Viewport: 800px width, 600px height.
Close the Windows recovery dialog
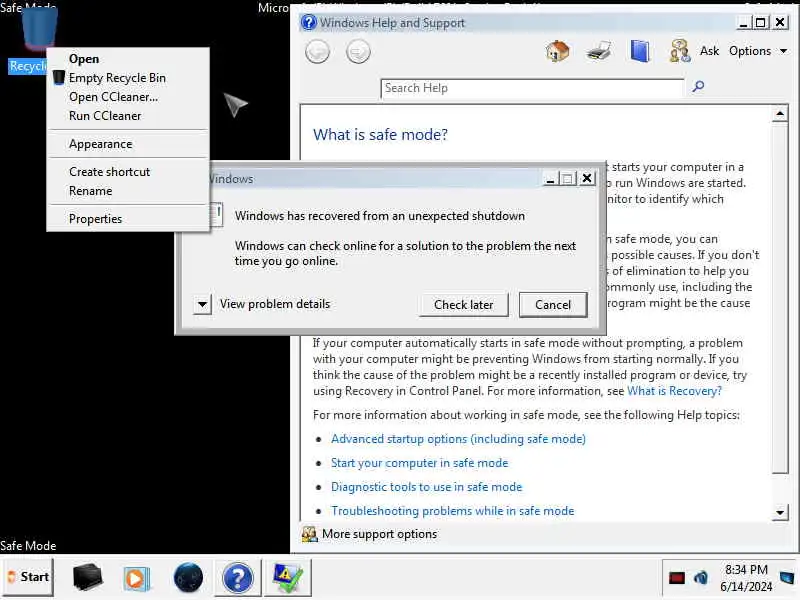pos(587,178)
